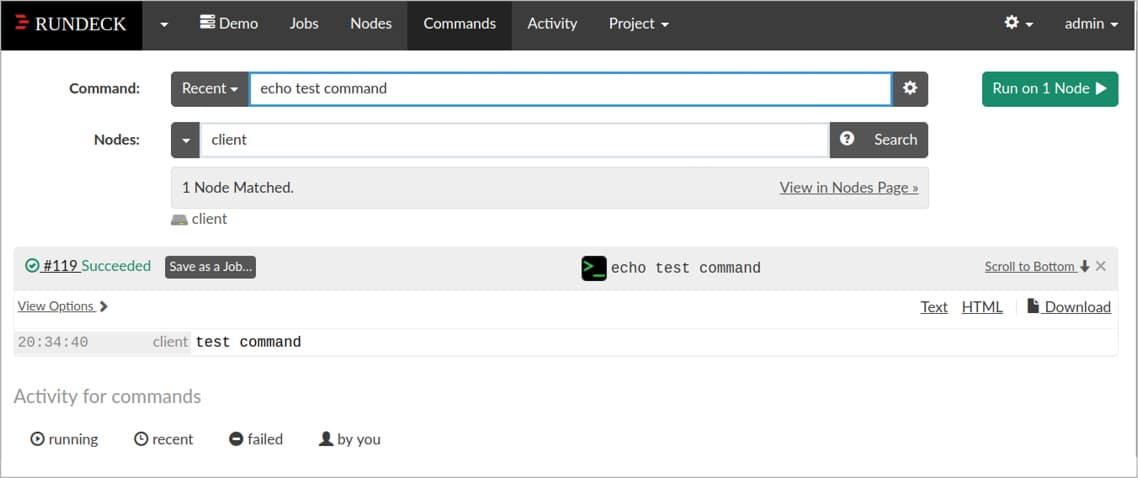Click the Save as a Job button

pyautogui.click(x=210, y=267)
